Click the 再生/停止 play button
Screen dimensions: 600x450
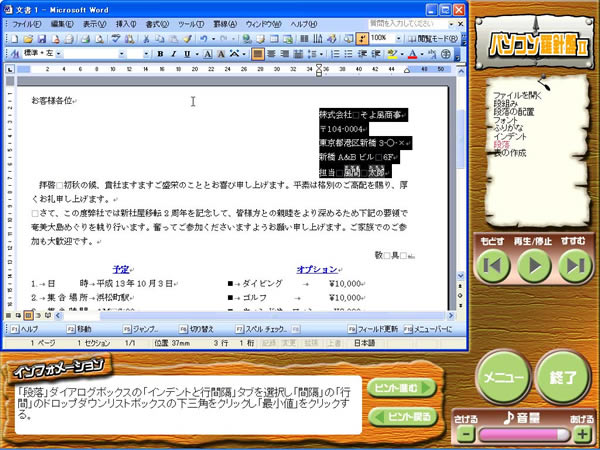pyautogui.click(x=534, y=266)
